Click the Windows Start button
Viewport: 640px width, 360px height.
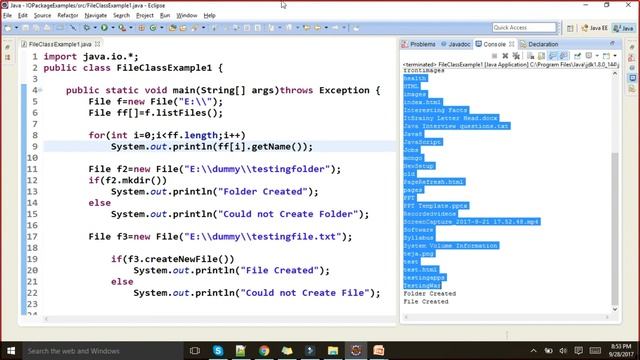coord(11,351)
